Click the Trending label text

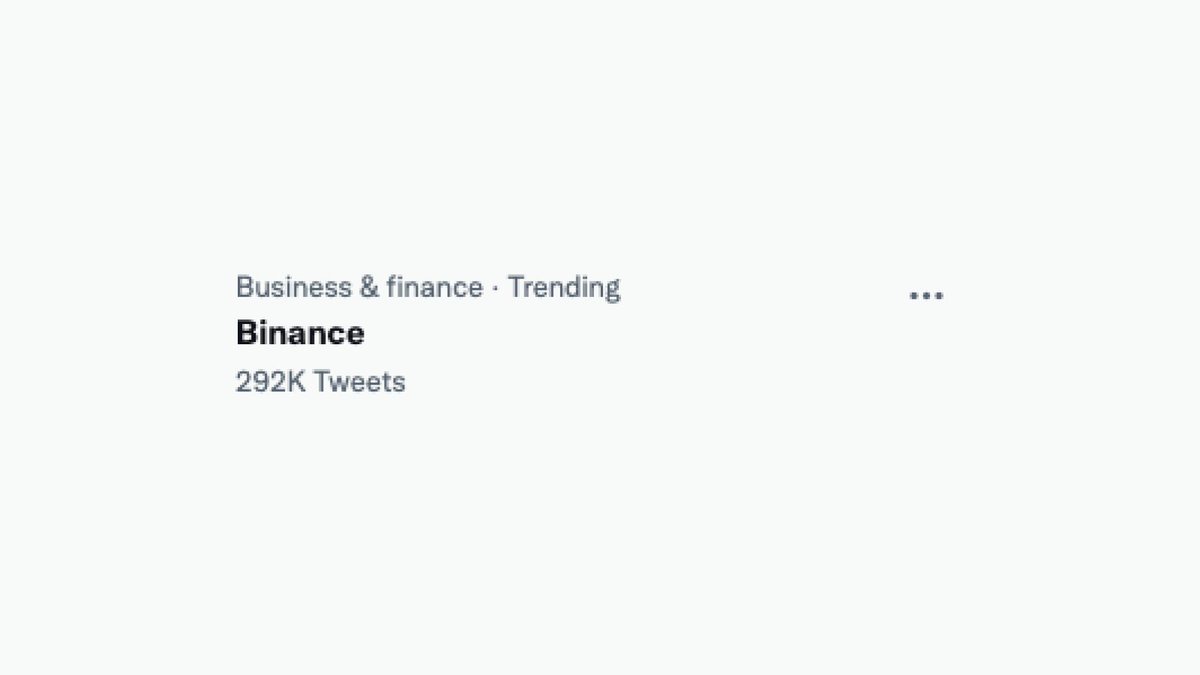564,288
